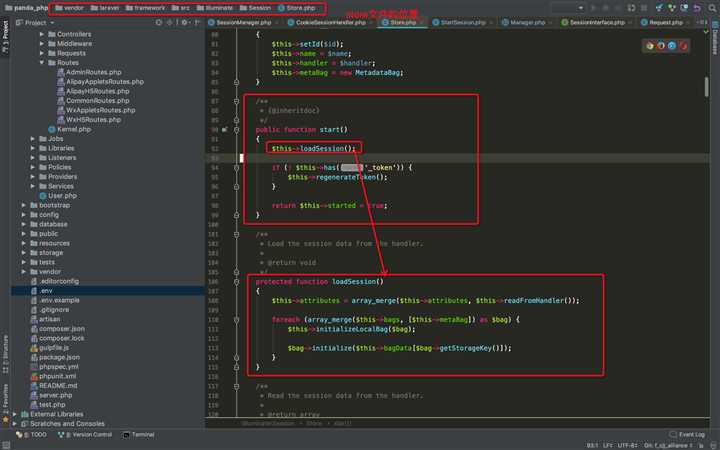Click the green inspection checkmark indicator
Screen dimensions: 720x450
[706, 32]
